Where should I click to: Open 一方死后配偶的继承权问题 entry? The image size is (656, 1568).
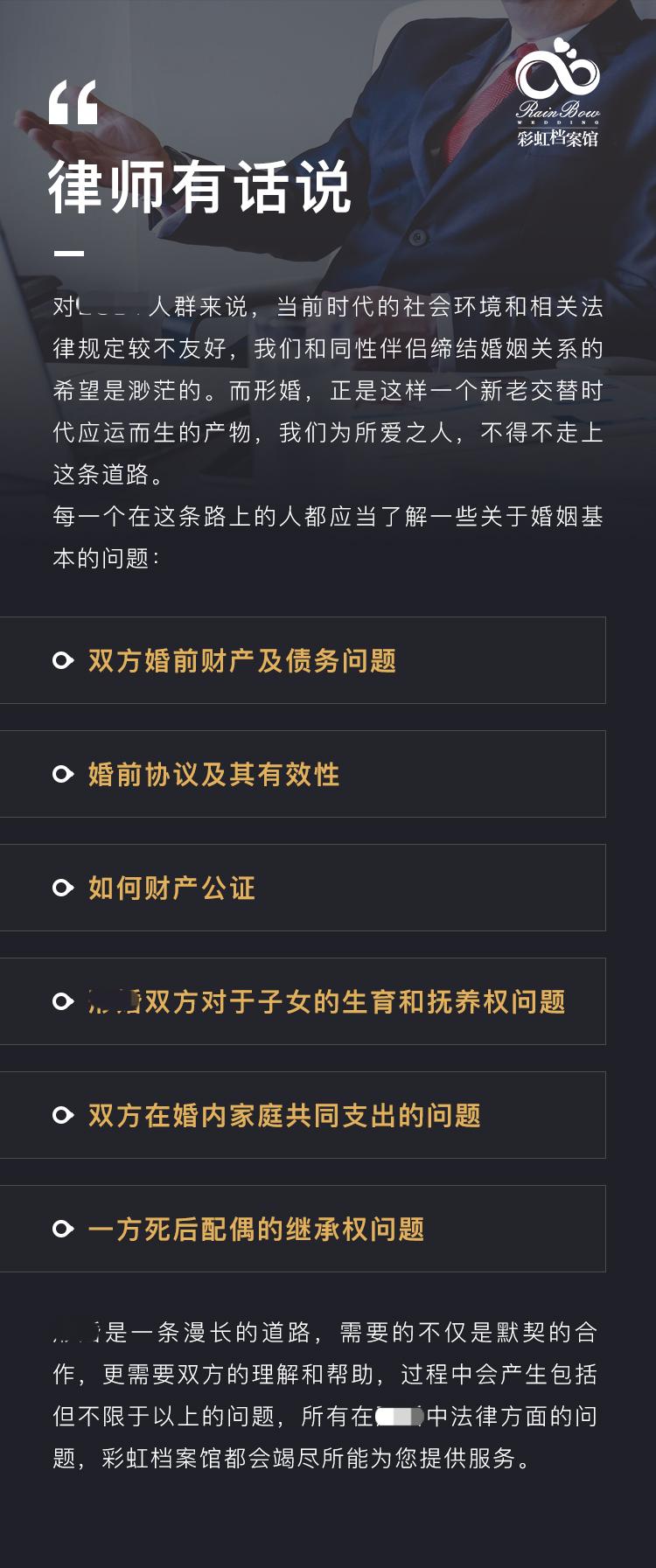click(x=303, y=1229)
